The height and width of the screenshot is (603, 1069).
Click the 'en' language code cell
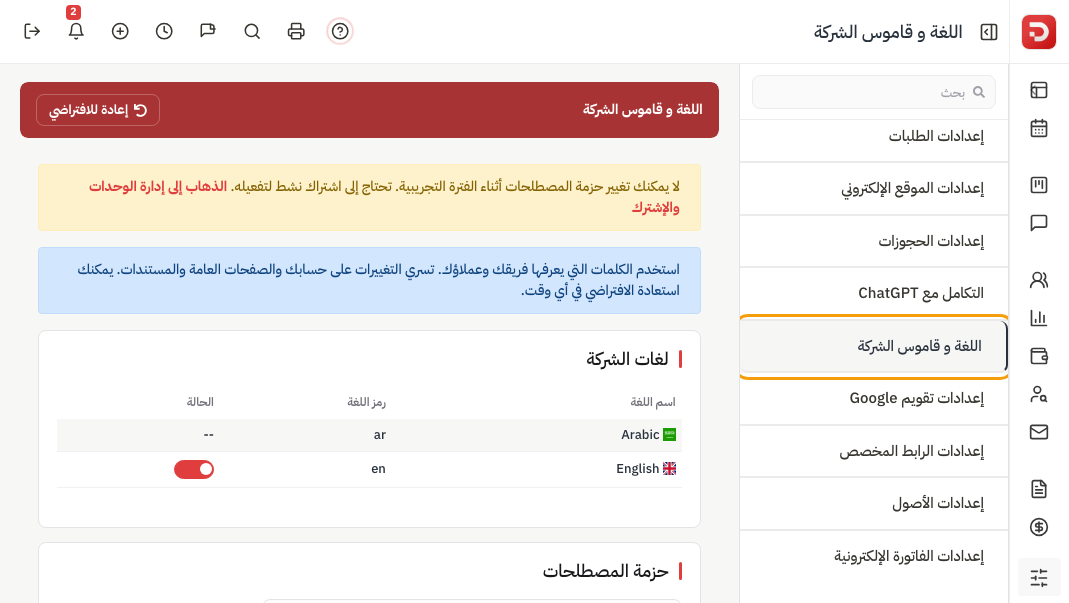pyautogui.click(x=378, y=469)
